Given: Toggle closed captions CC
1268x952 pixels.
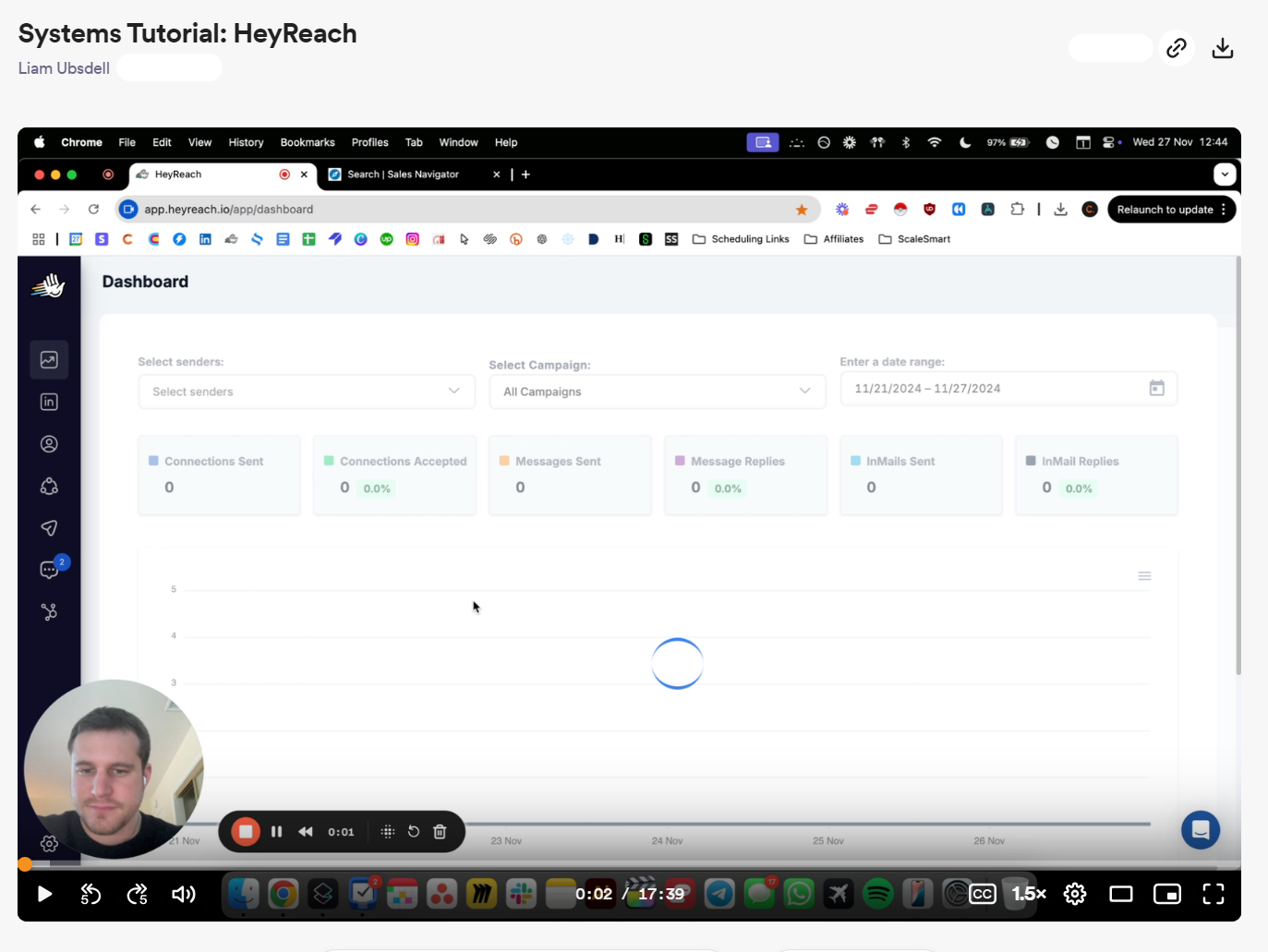Looking at the screenshot, I should point(983,894).
